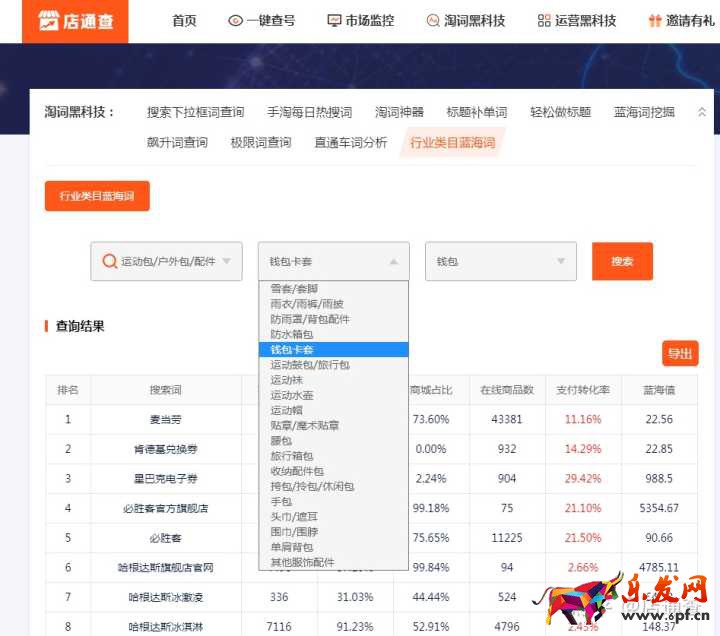Collapse the tool list with the double chevron
Viewport: 720px width, 636px height.
pyautogui.click(x=702, y=113)
